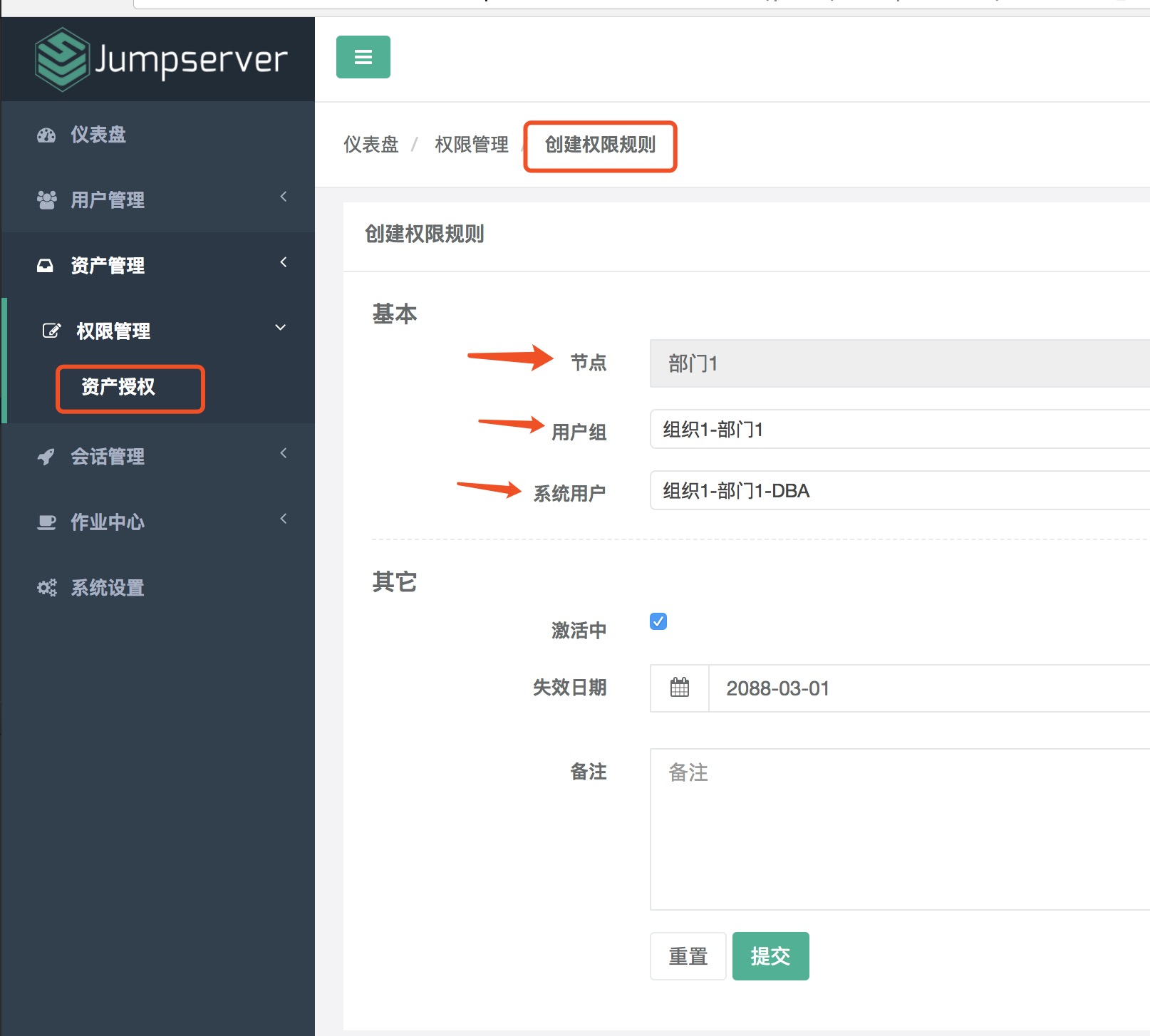Open the 作业中心 sidebar menu
The width and height of the screenshot is (1150, 1036).
158,522
